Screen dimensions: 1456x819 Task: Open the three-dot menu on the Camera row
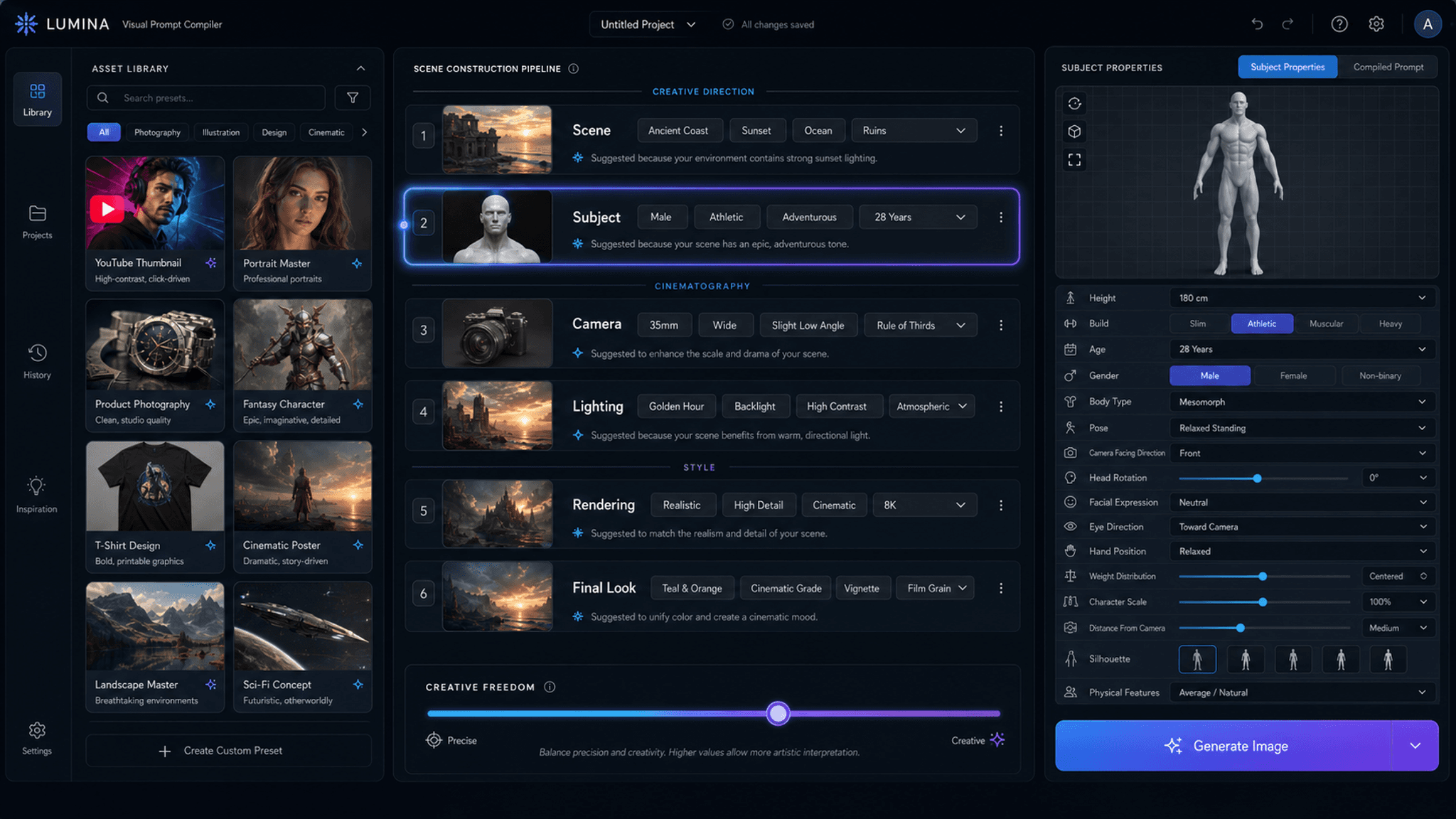point(1001,325)
